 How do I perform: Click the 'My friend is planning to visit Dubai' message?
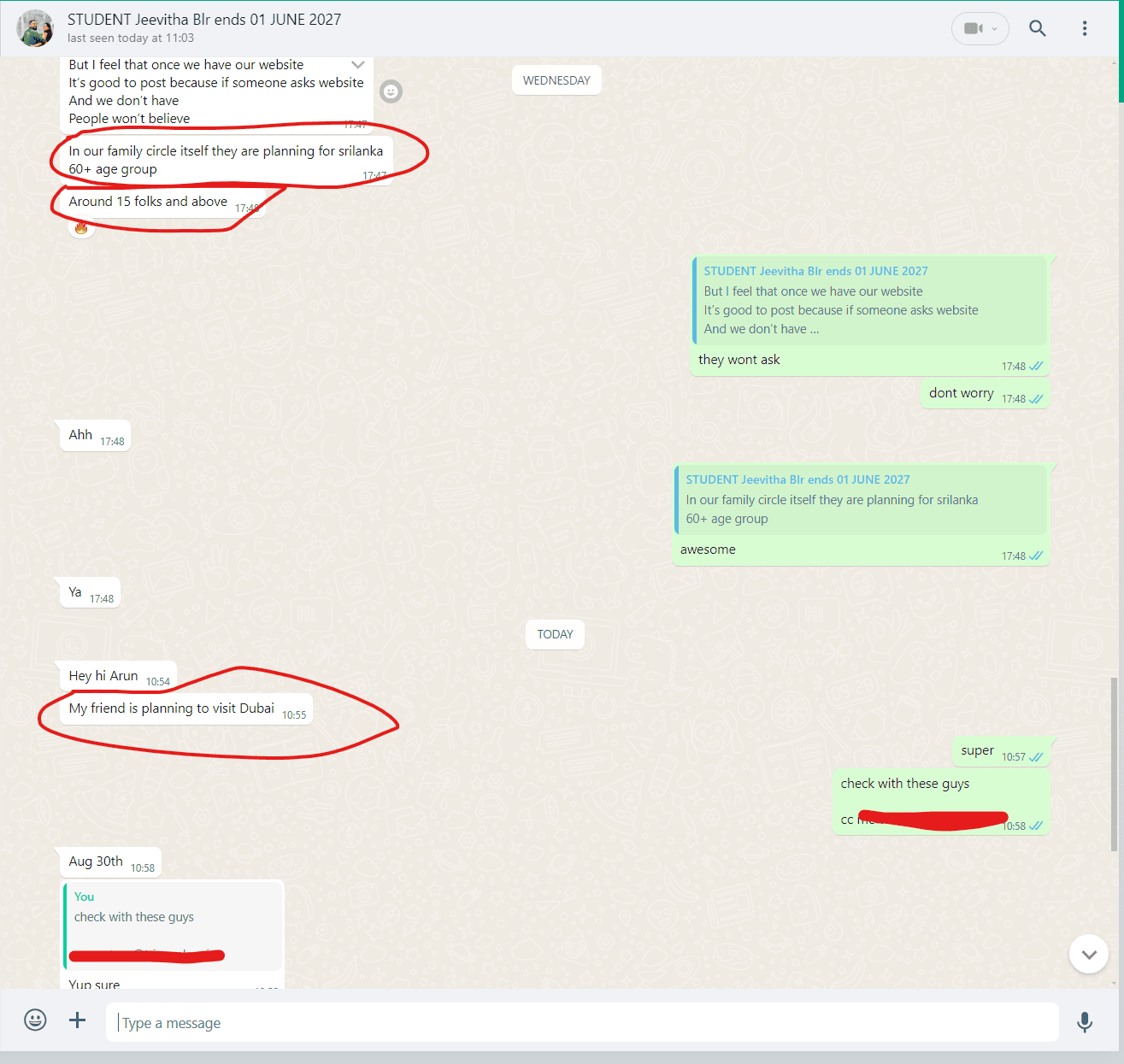(172, 708)
